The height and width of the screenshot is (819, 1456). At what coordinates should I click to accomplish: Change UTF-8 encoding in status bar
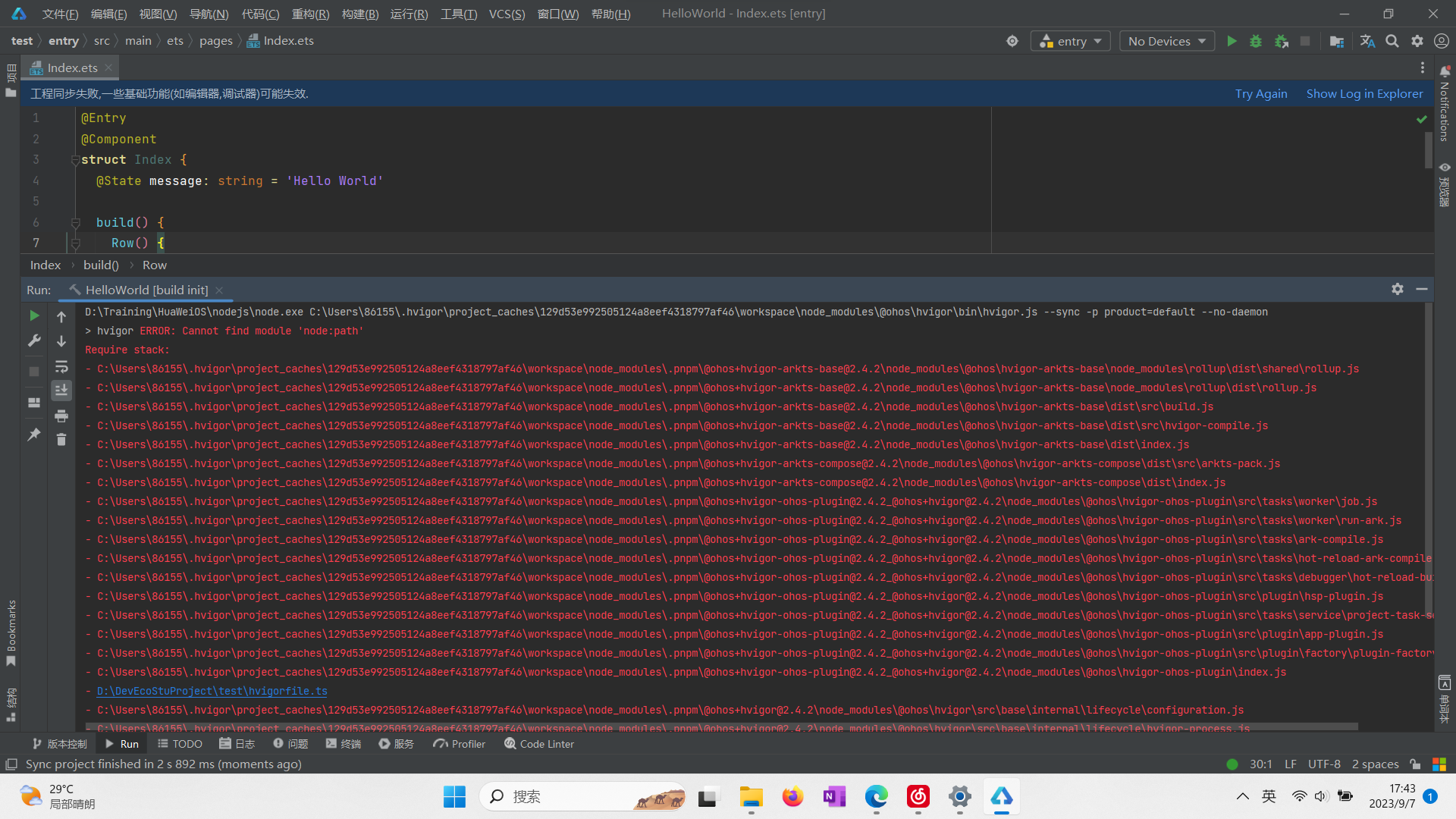tap(1324, 764)
